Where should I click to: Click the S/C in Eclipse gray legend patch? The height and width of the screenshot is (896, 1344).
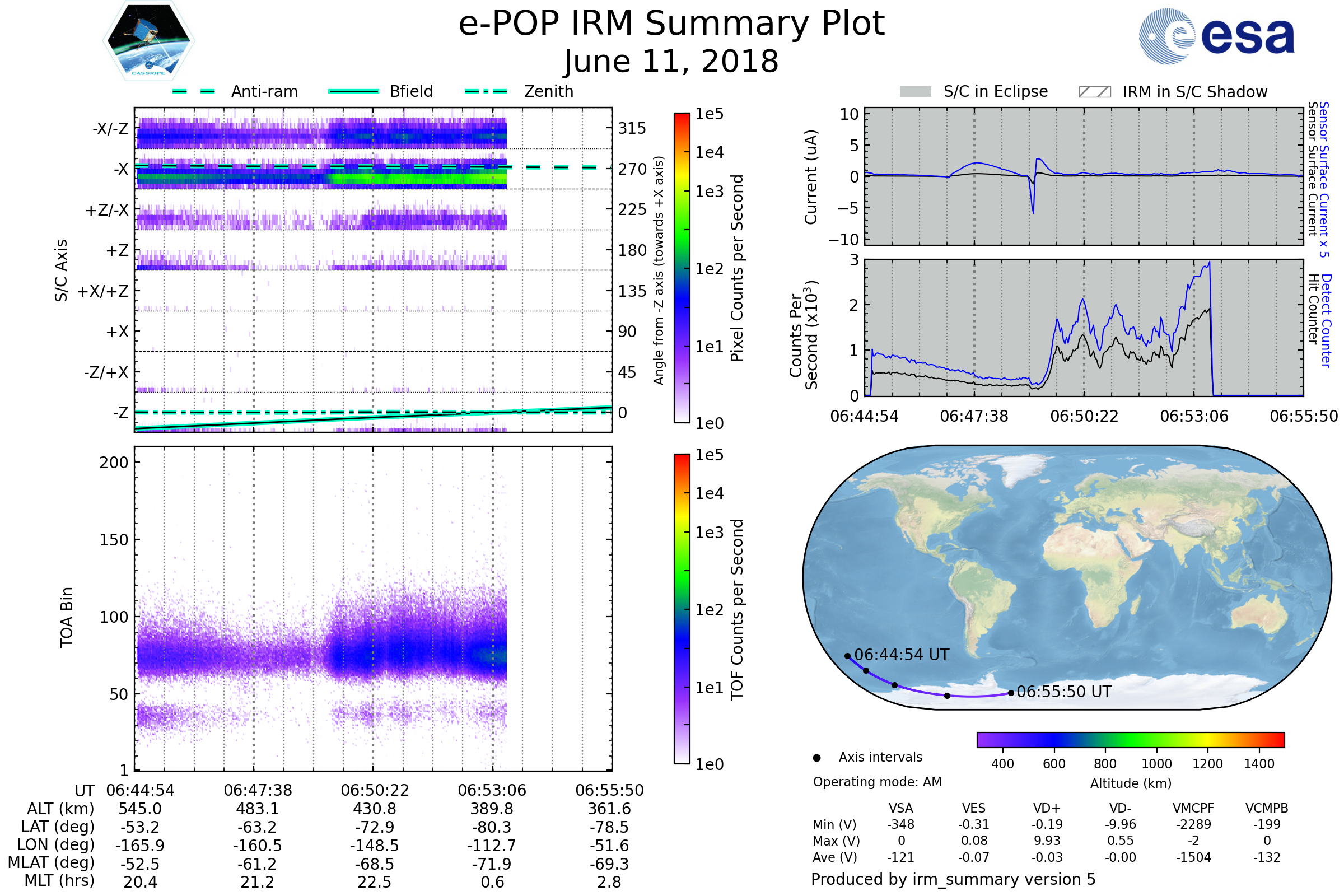[915, 92]
